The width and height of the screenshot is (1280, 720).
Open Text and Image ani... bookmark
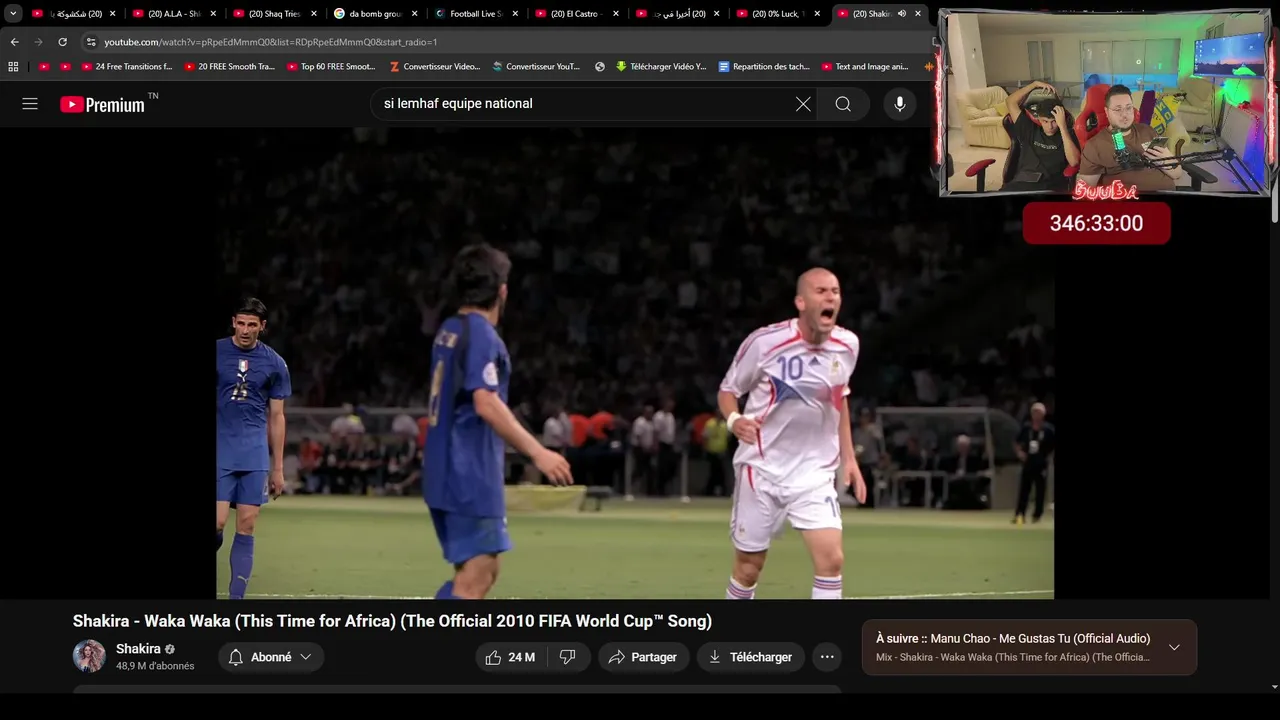pyautogui.click(x=865, y=67)
